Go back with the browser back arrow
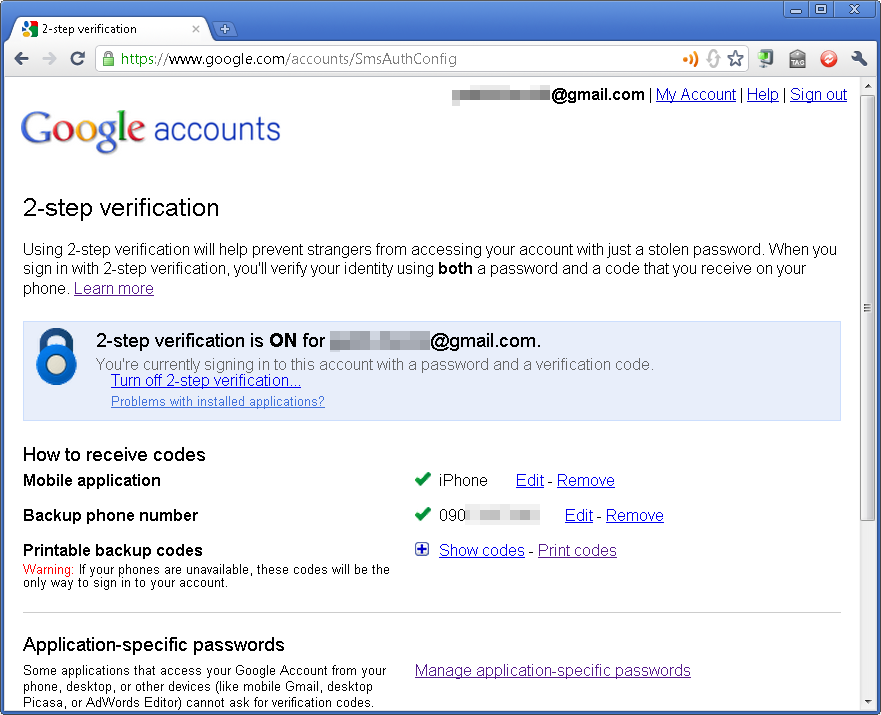This screenshot has height=715, width=881. [21, 58]
